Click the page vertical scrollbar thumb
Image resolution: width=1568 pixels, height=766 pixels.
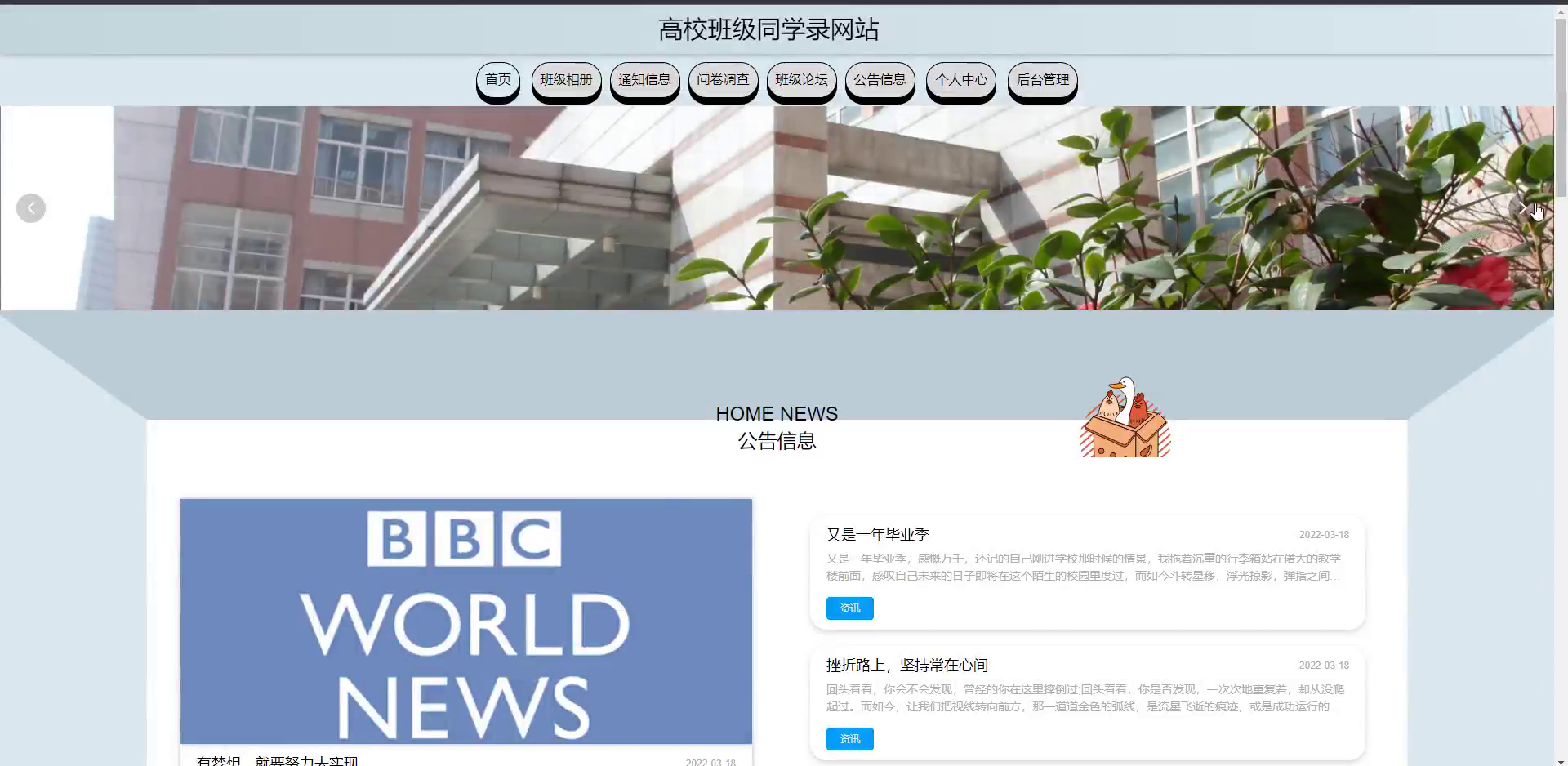pos(1561,106)
